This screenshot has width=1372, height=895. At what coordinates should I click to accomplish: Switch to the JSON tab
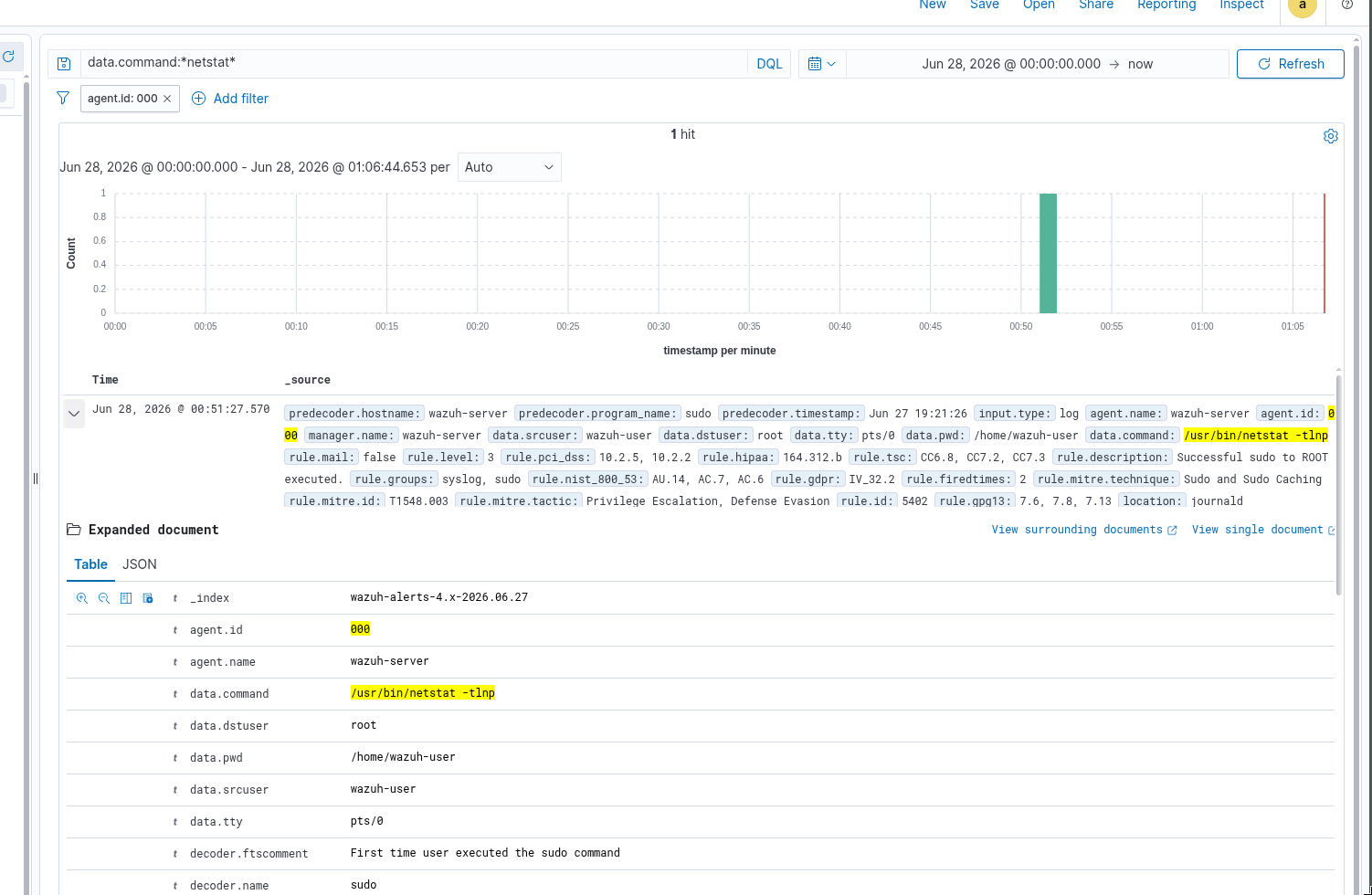[x=140, y=564]
